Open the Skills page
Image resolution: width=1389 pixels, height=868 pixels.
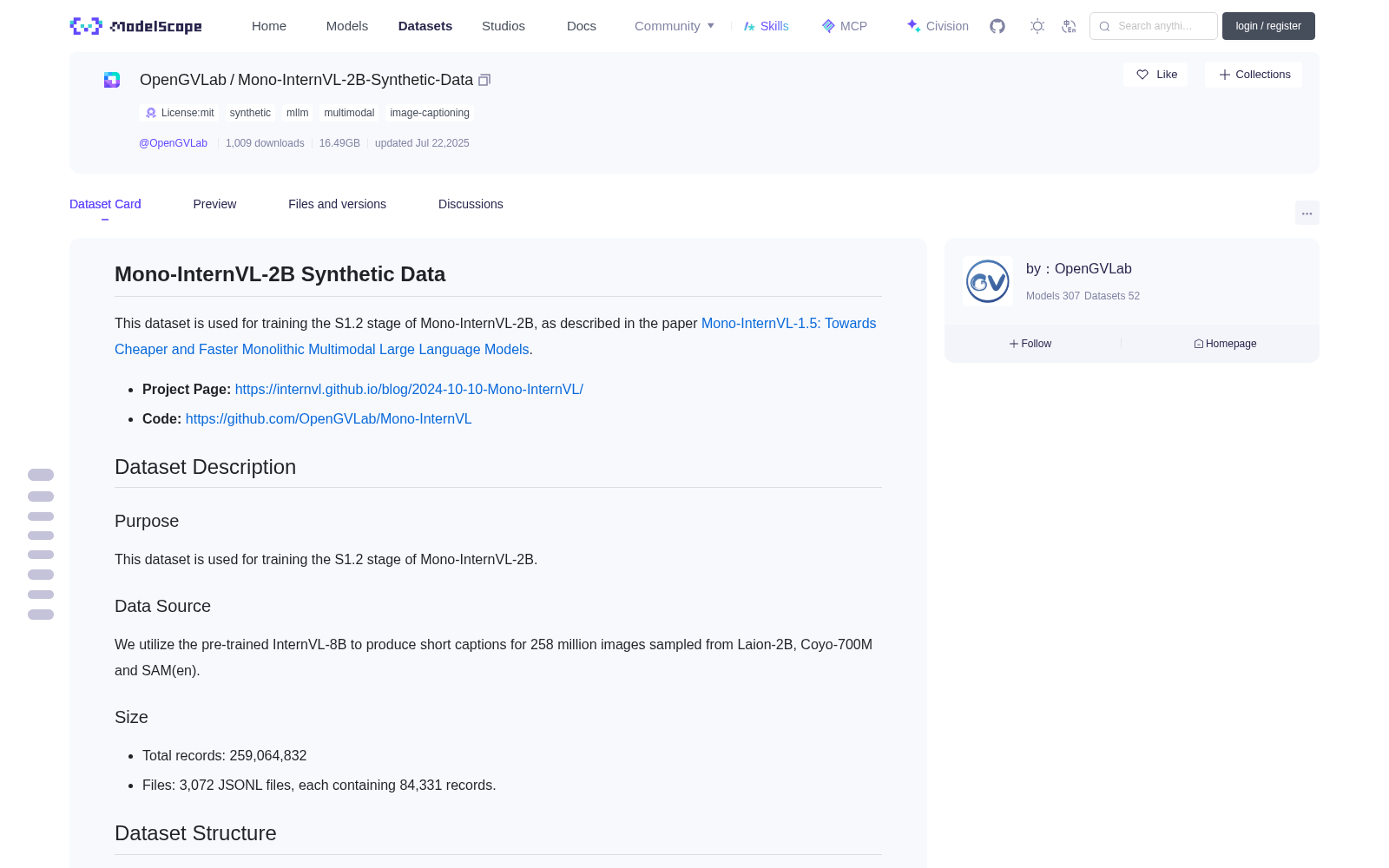(766, 26)
